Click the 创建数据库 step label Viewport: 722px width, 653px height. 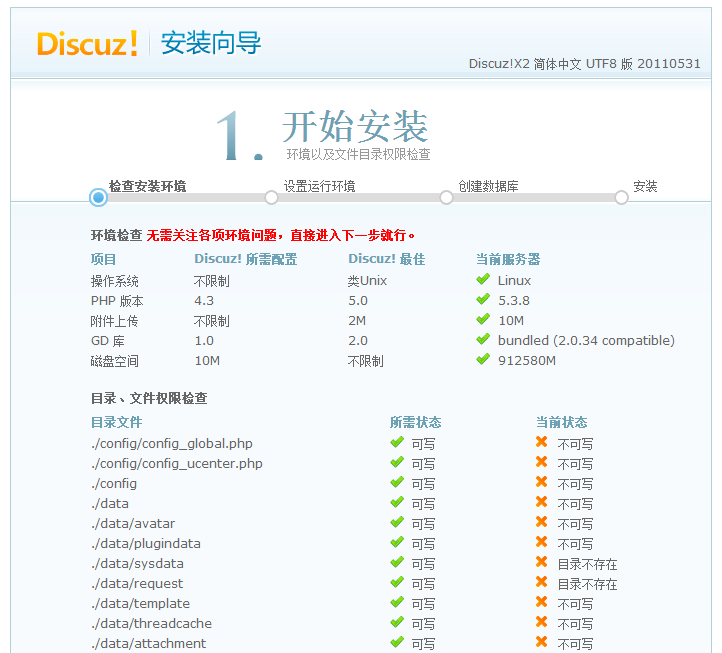coord(489,186)
